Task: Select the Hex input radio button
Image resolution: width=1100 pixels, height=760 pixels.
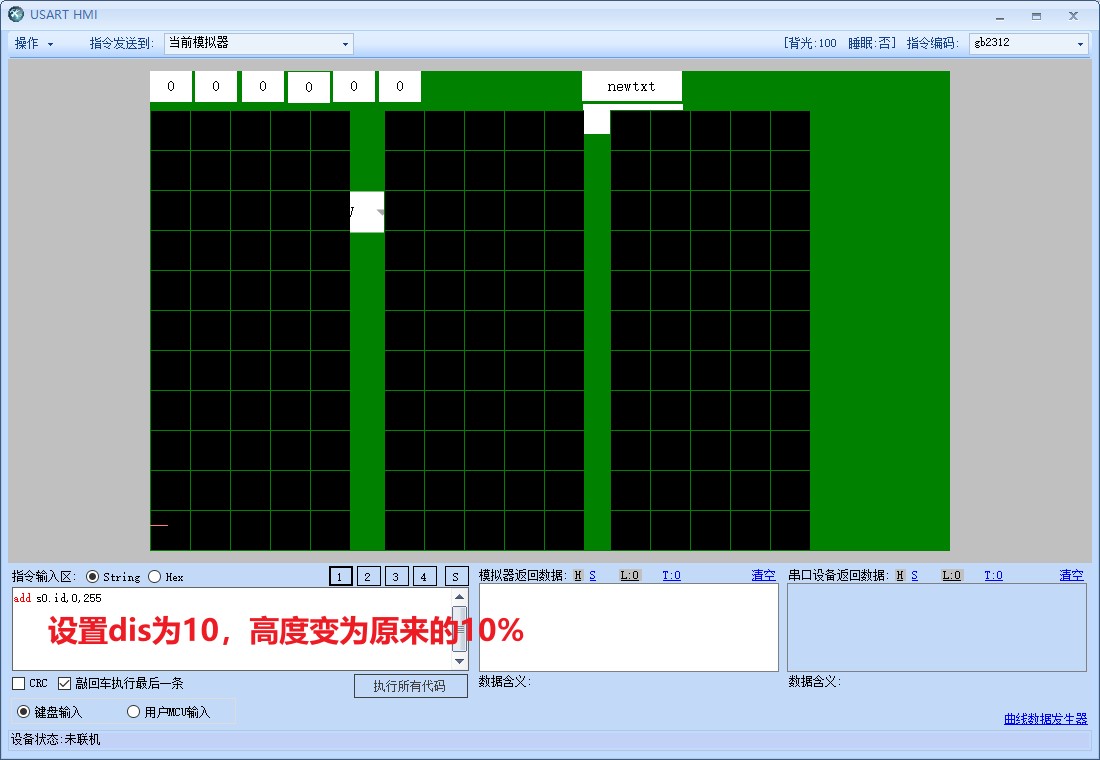Action: tap(155, 577)
